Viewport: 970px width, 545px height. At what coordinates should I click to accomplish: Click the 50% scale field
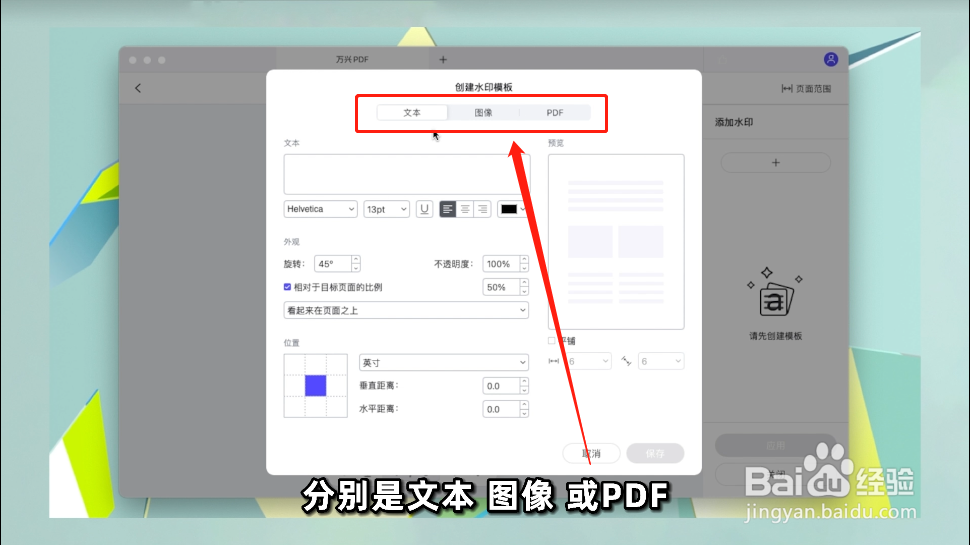click(x=500, y=287)
